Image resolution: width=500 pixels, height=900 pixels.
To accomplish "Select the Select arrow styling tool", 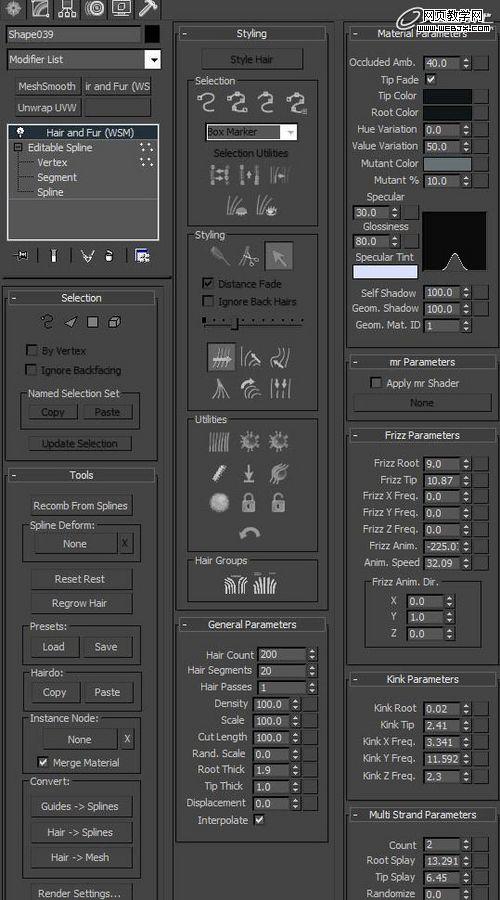I will coord(279,256).
